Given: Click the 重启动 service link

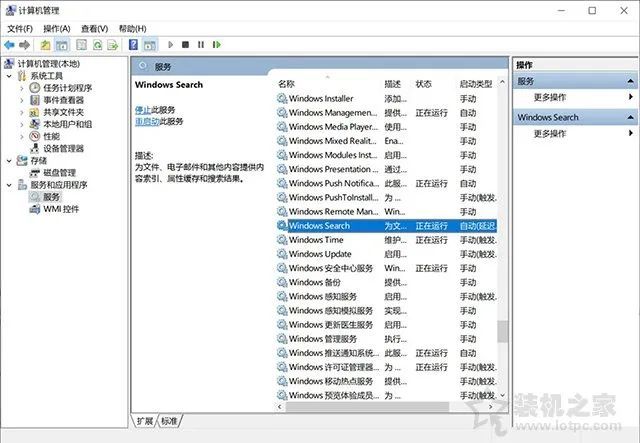Looking at the screenshot, I should click(146, 121).
